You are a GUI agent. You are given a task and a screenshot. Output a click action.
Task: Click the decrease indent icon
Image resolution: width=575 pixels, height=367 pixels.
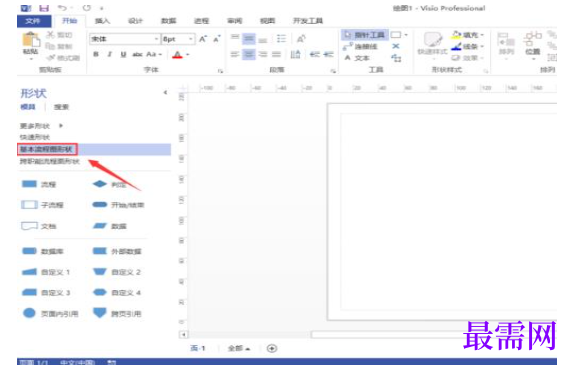(x=315, y=55)
